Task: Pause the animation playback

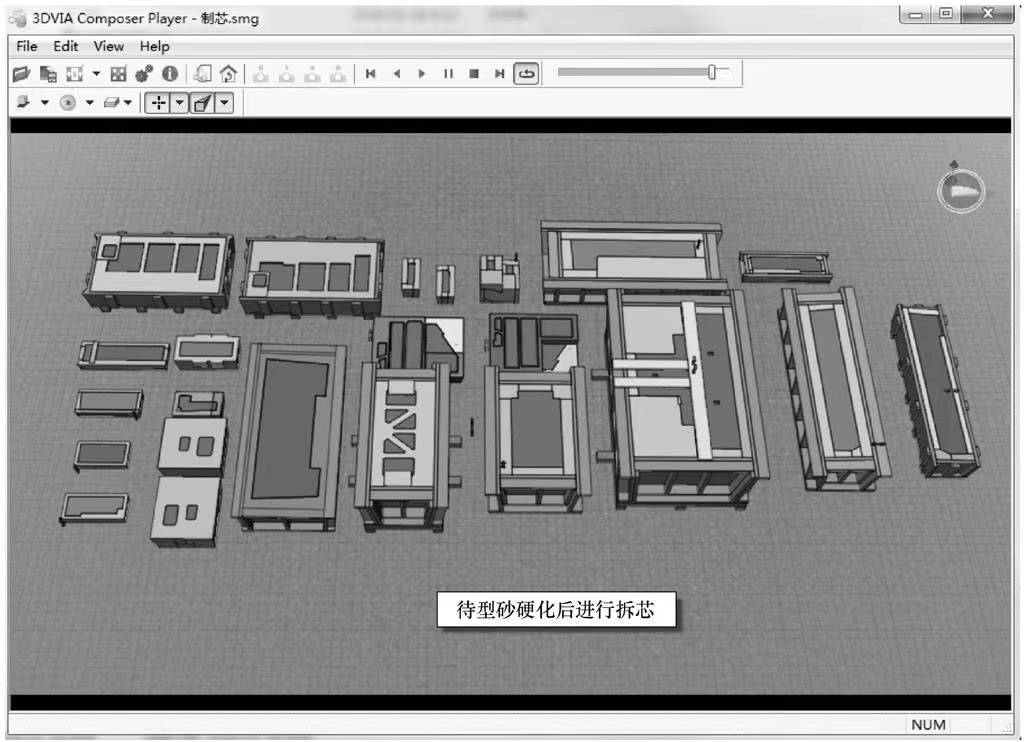Action: [448, 74]
